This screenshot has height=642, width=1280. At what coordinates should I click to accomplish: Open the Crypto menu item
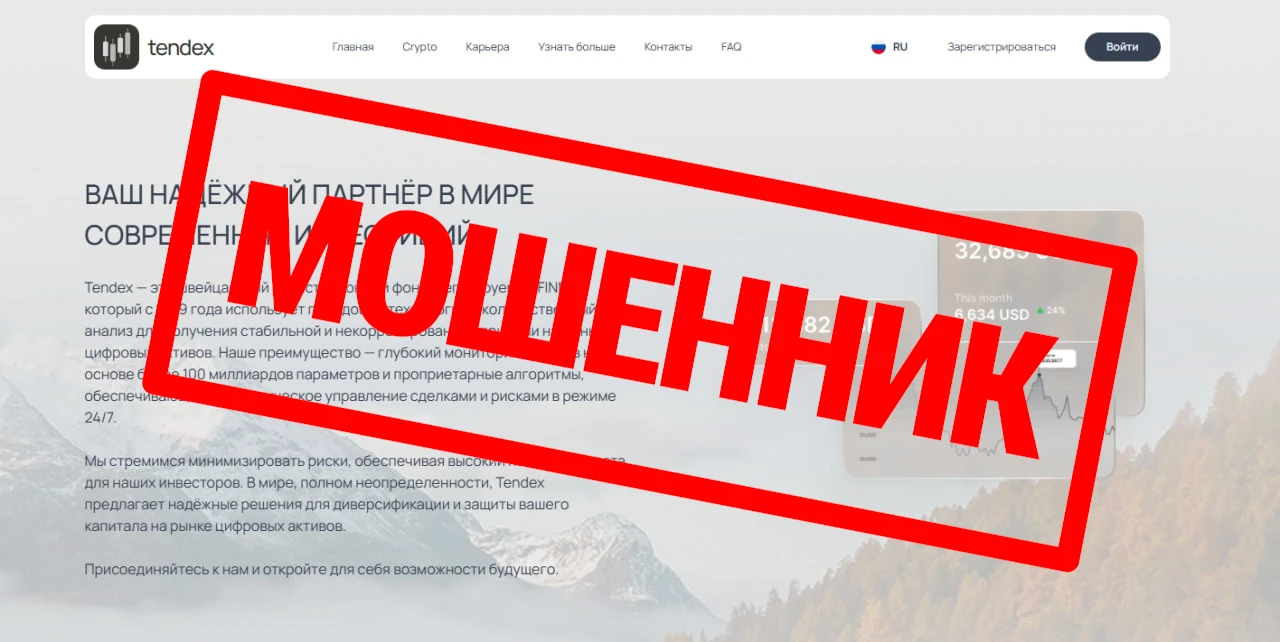pos(420,47)
